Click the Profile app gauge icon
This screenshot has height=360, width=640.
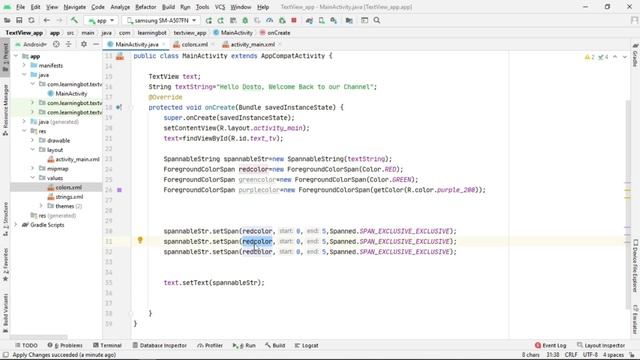(269, 20)
